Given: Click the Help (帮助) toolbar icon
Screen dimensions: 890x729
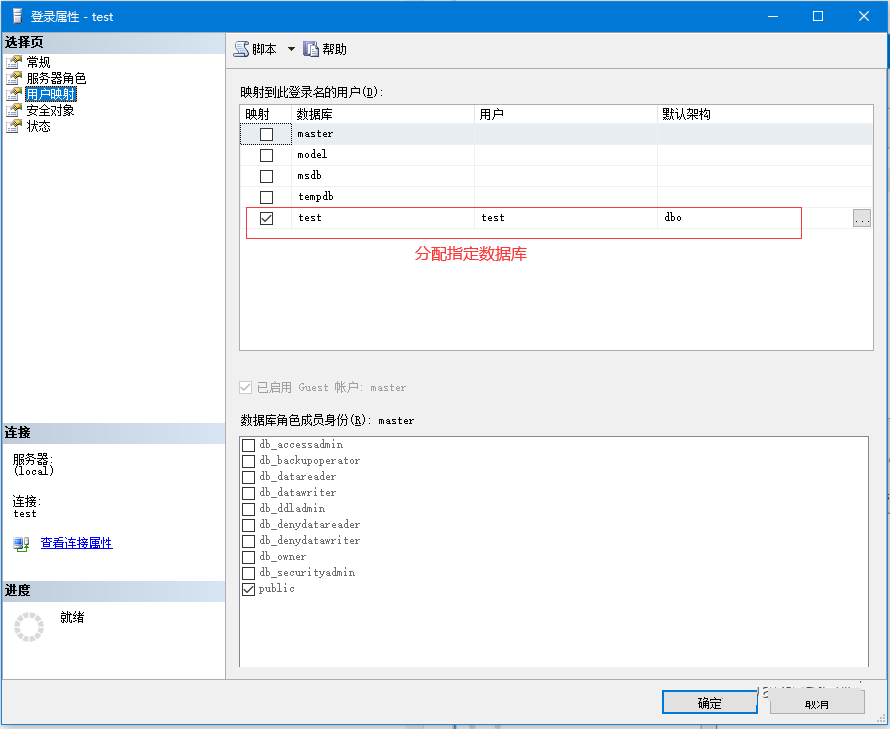Looking at the screenshot, I should point(311,49).
